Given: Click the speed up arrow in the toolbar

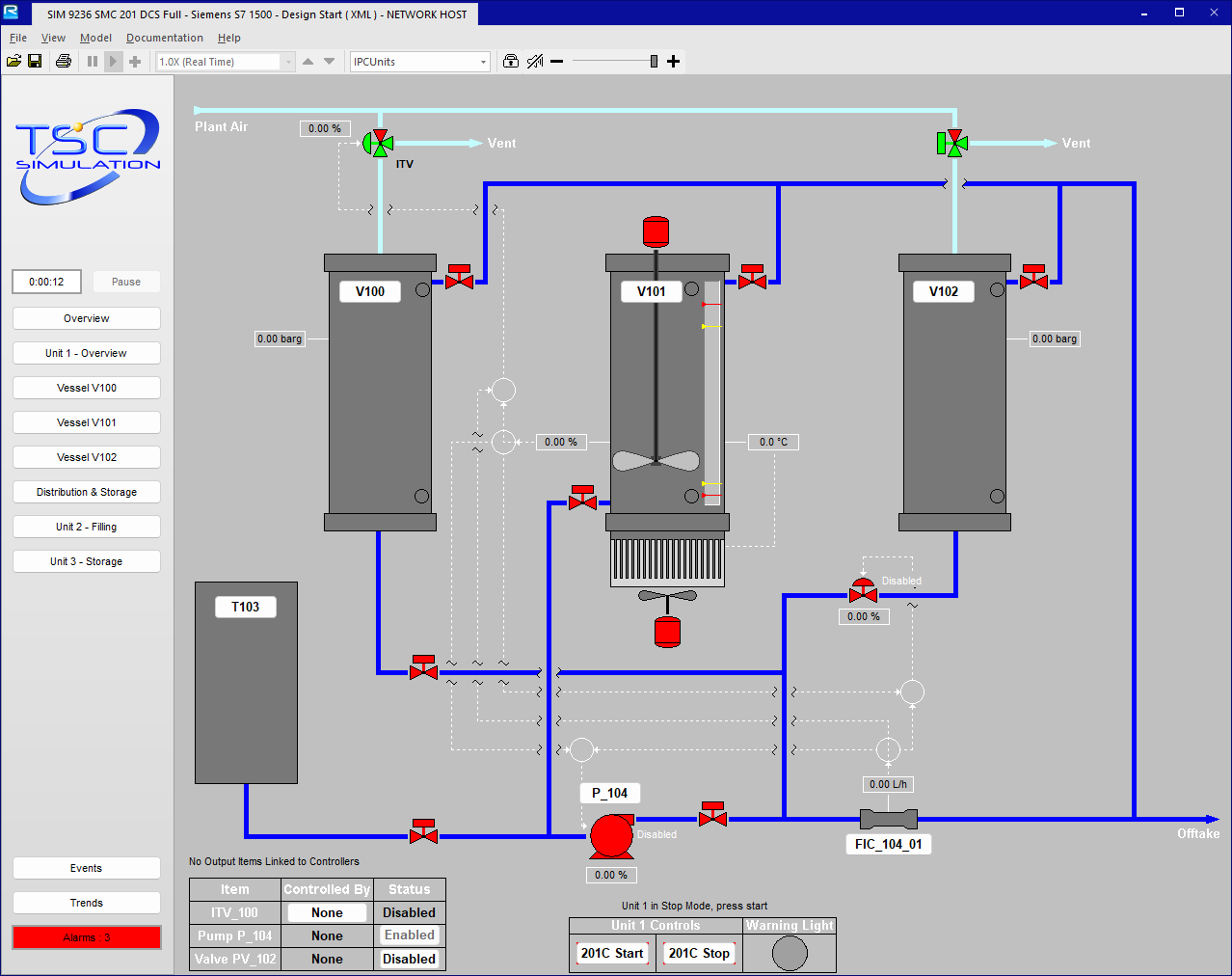Looking at the screenshot, I should (x=308, y=61).
